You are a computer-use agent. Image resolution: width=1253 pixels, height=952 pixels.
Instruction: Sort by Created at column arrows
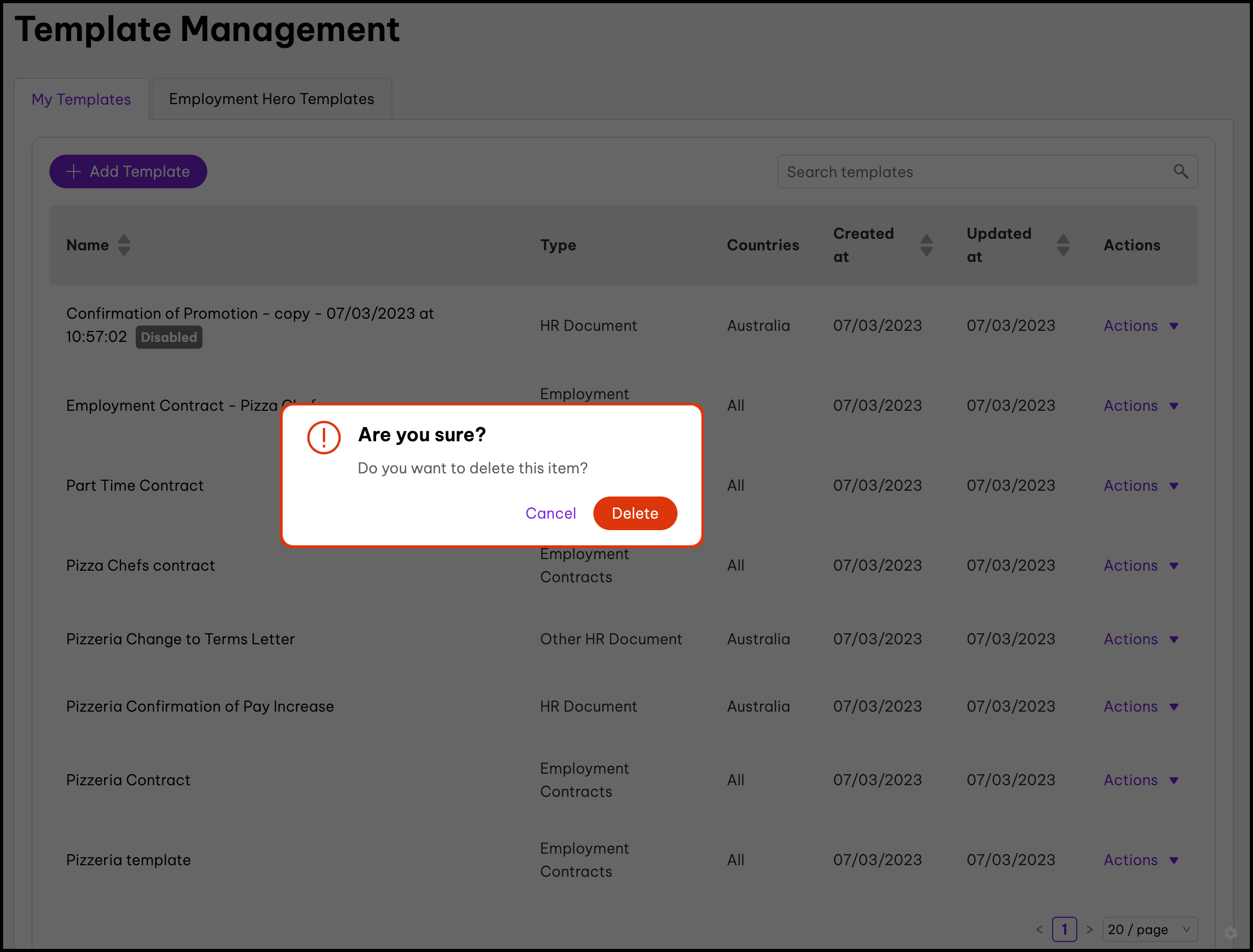pos(926,246)
